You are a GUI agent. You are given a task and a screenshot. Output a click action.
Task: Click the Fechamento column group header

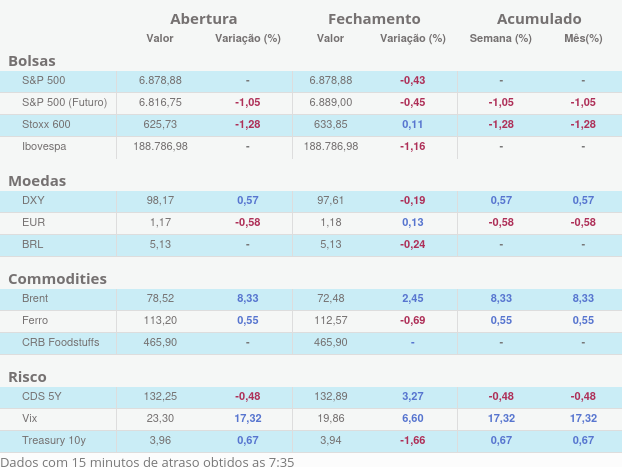click(374, 19)
